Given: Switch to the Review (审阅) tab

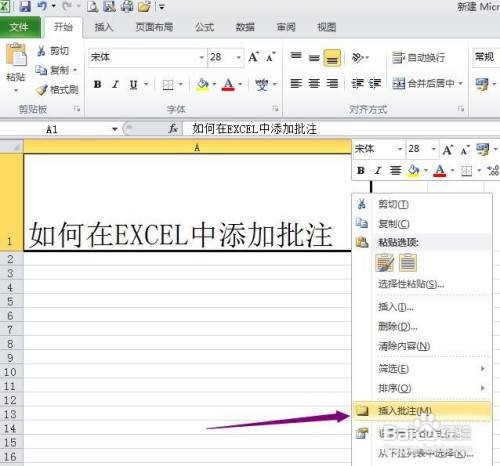Looking at the screenshot, I should tap(286, 27).
